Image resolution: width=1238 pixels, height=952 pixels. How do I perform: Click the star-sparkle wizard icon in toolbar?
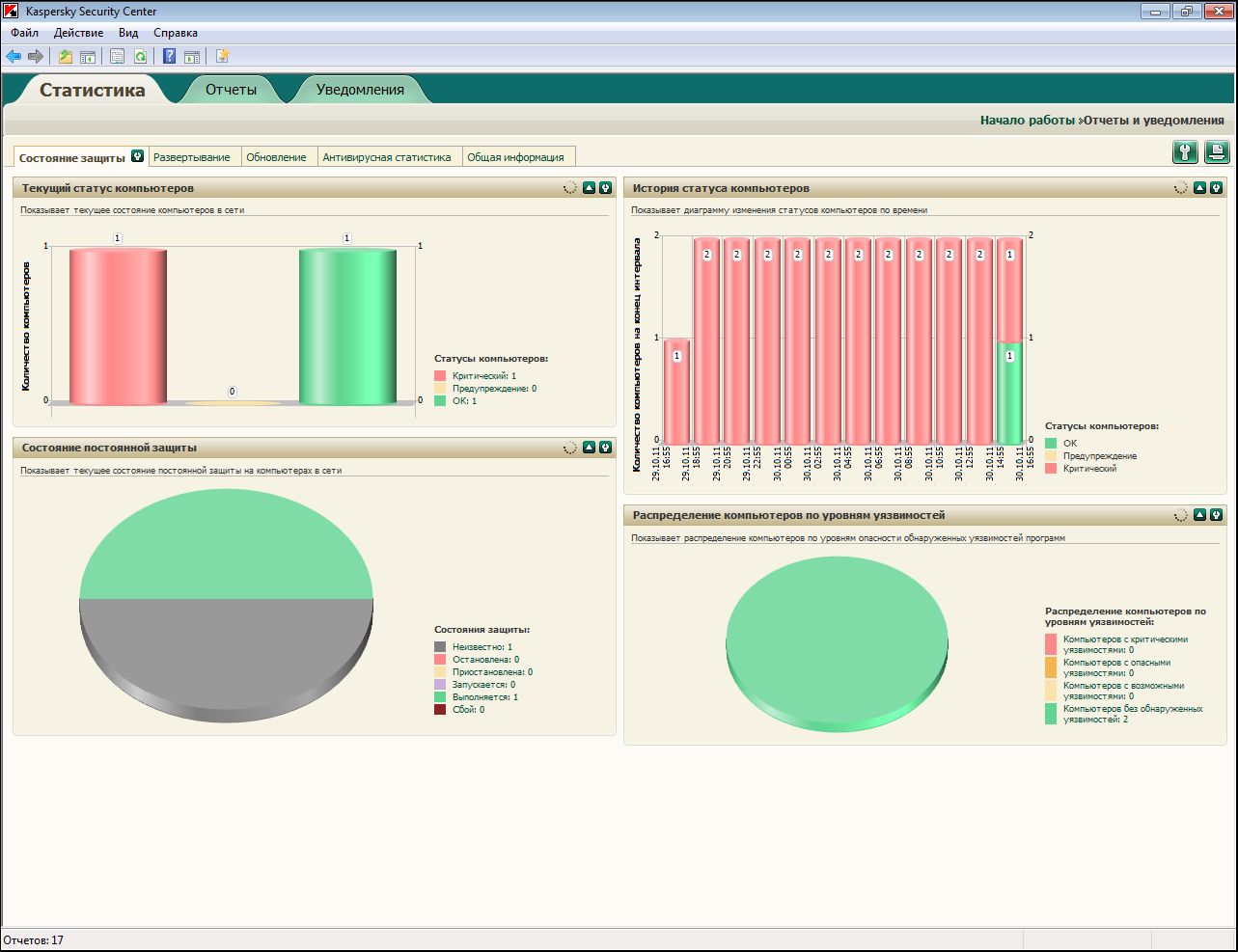click(222, 57)
